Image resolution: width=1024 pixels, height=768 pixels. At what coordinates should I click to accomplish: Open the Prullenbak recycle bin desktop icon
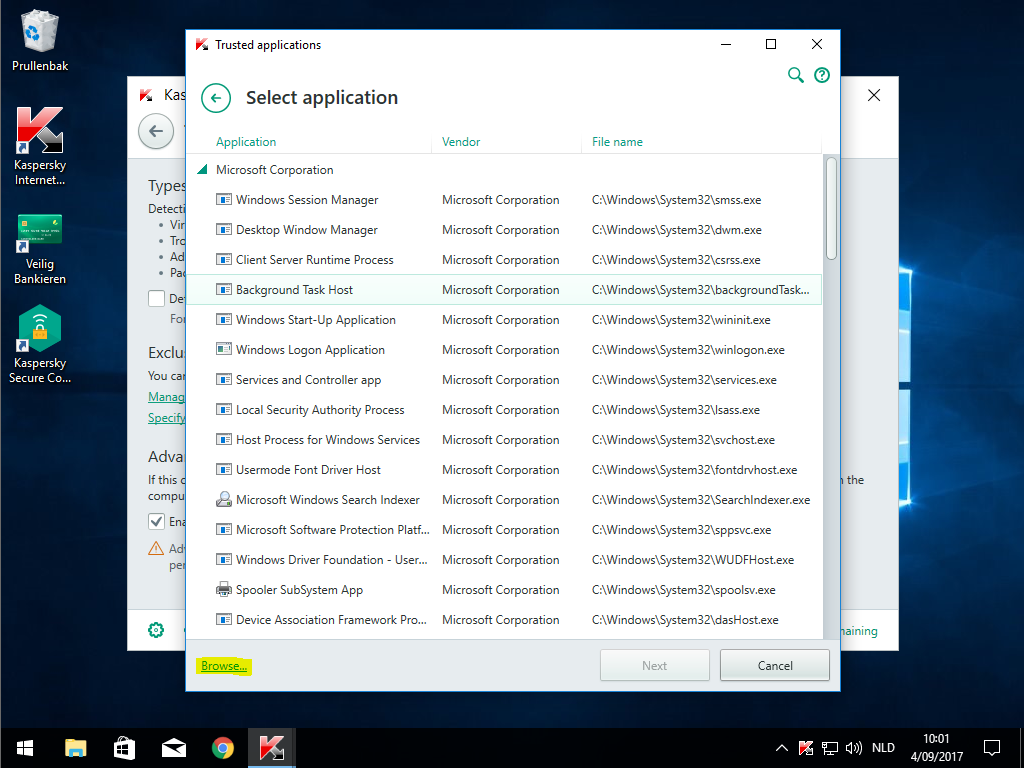pyautogui.click(x=40, y=40)
